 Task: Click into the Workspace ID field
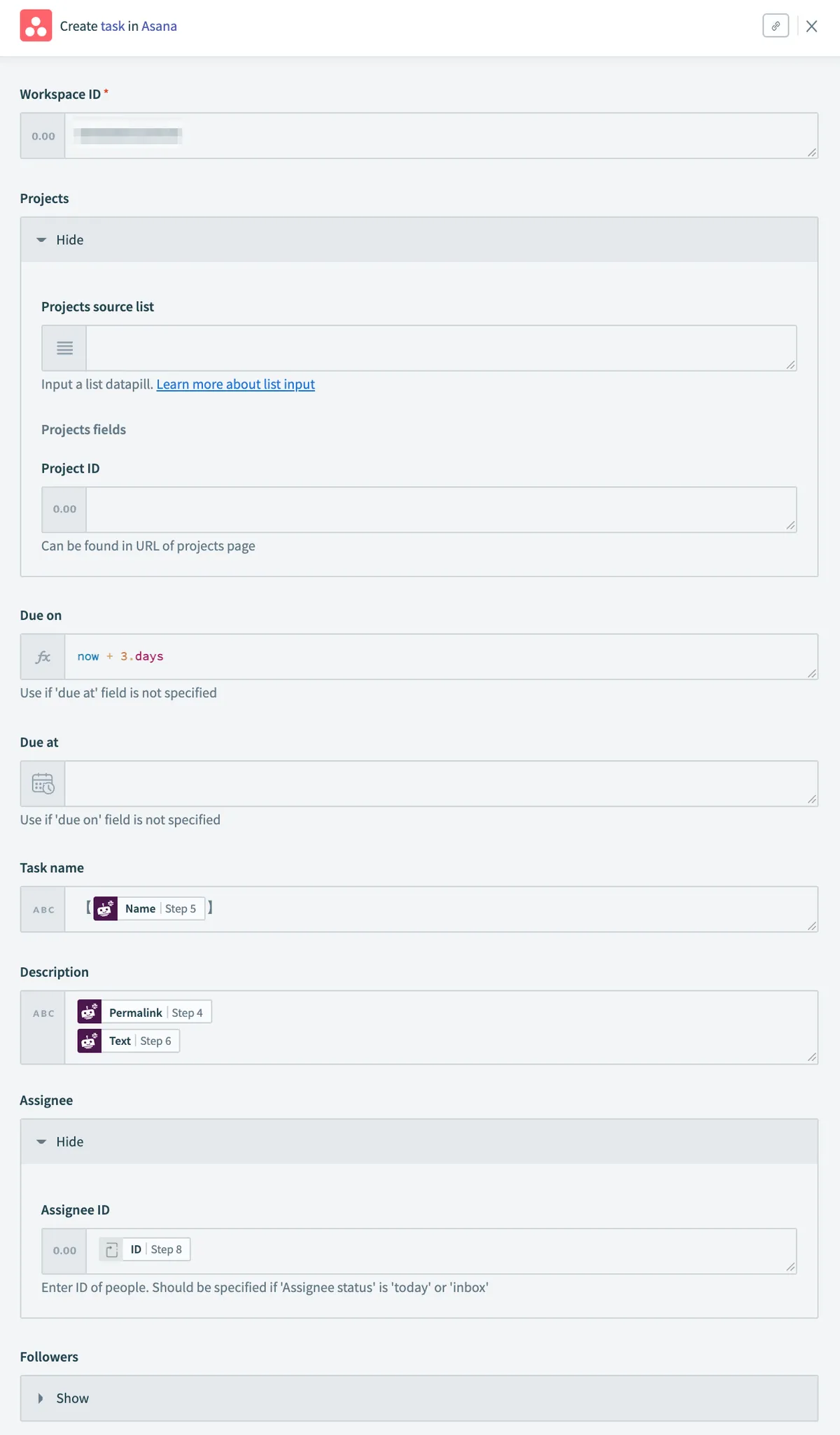(x=440, y=136)
